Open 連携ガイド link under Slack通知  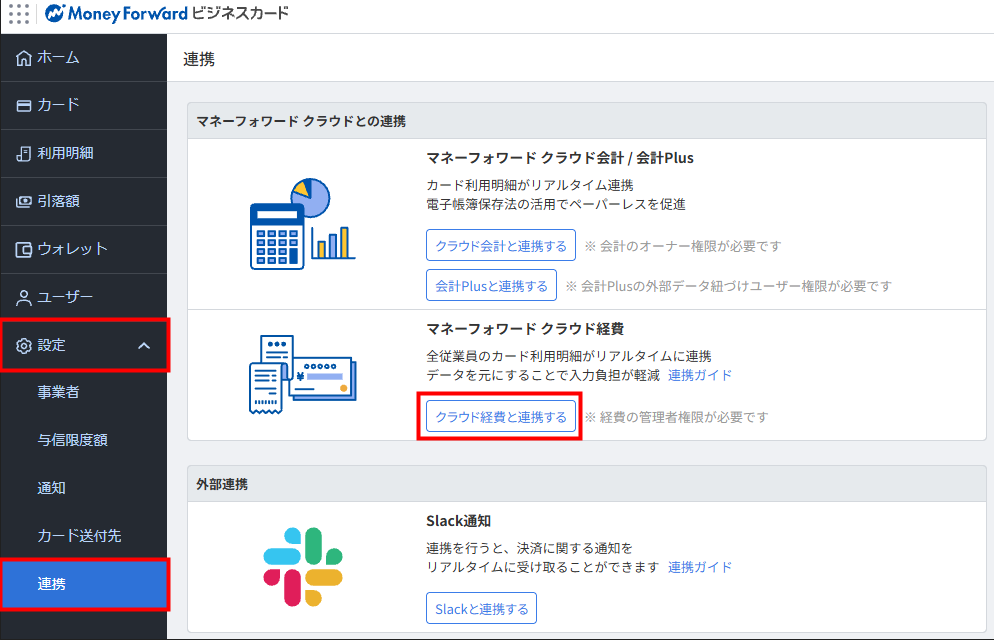[x=700, y=567]
